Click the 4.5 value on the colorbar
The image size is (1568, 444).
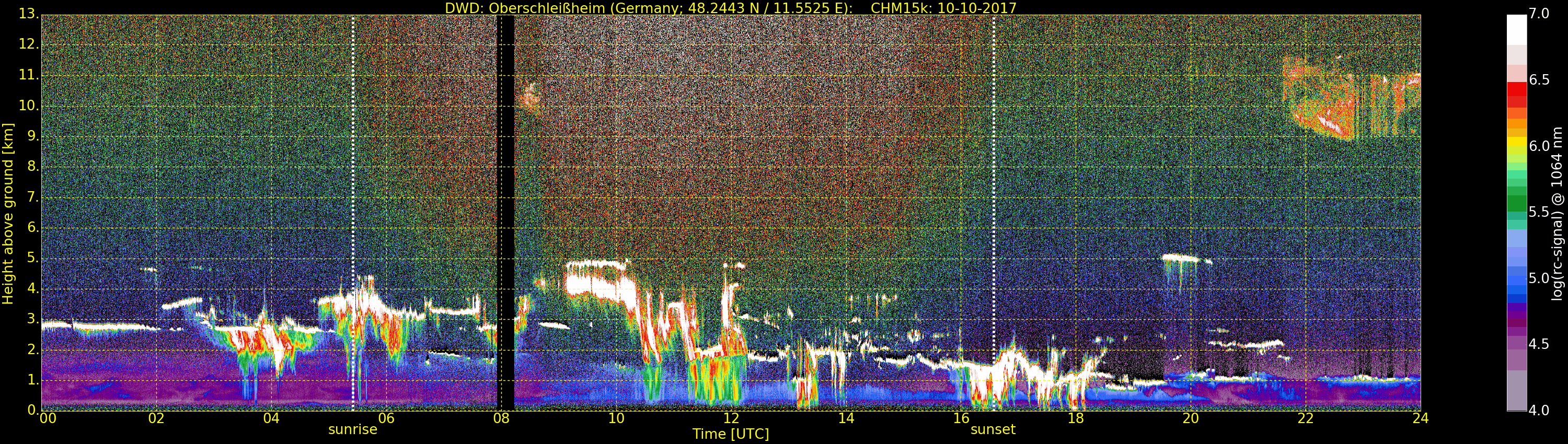click(x=1539, y=344)
